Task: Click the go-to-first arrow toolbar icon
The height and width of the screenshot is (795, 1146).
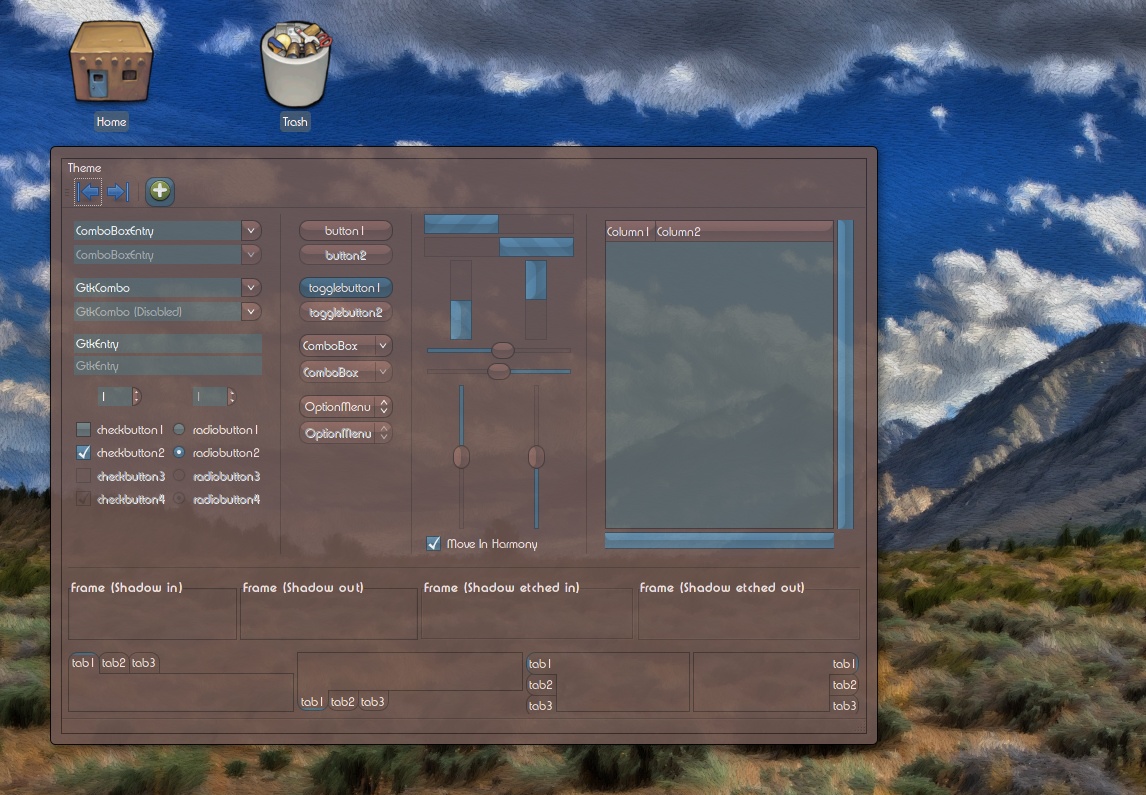Action: 88,192
